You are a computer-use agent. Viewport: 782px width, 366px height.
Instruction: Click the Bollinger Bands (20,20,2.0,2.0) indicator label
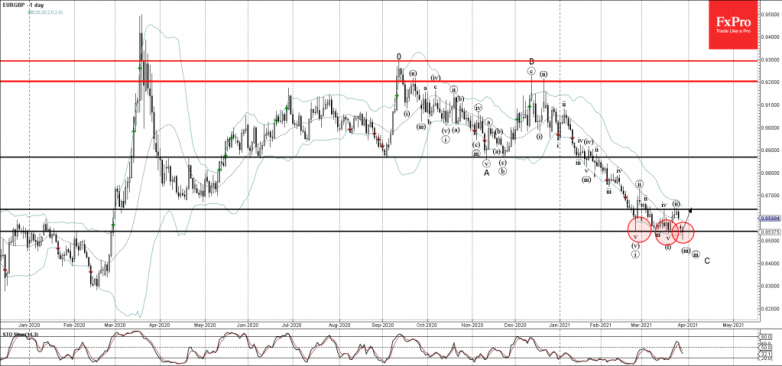point(45,11)
